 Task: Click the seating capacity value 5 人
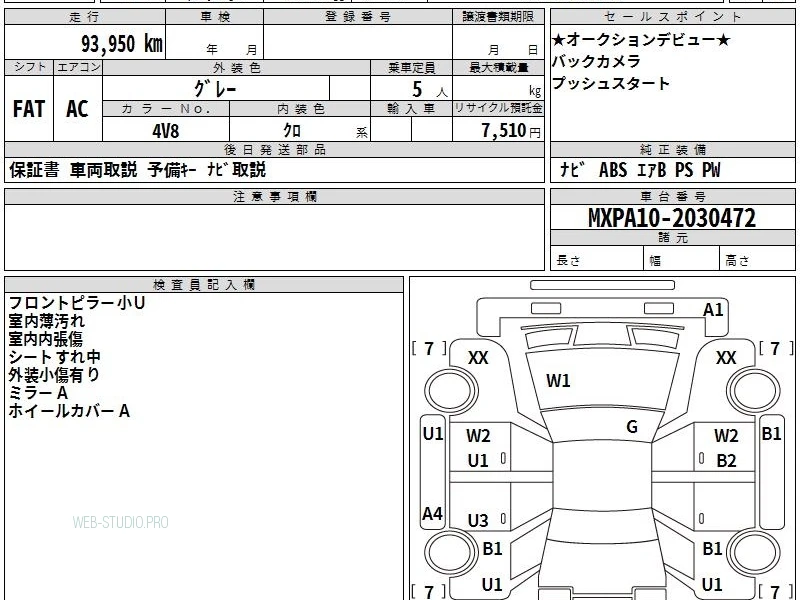[x=429, y=90]
